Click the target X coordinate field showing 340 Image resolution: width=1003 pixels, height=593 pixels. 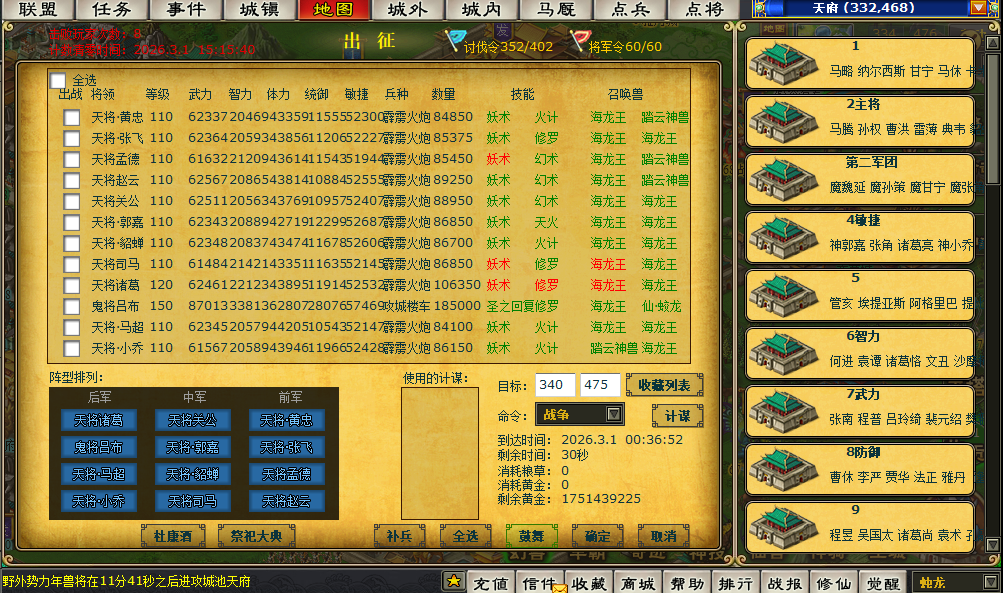coord(555,385)
